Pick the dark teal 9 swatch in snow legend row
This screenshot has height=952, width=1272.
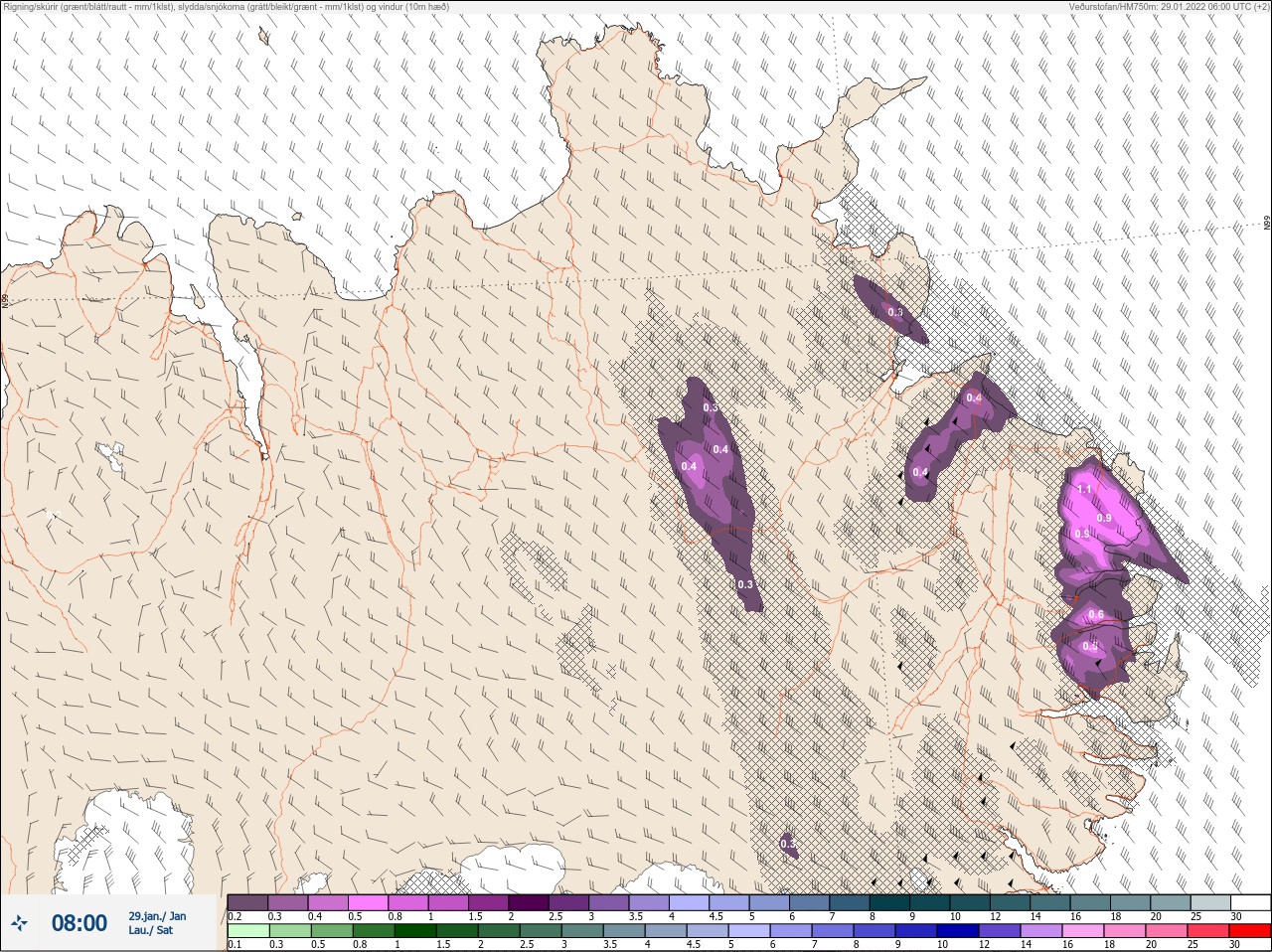(930, 902)
